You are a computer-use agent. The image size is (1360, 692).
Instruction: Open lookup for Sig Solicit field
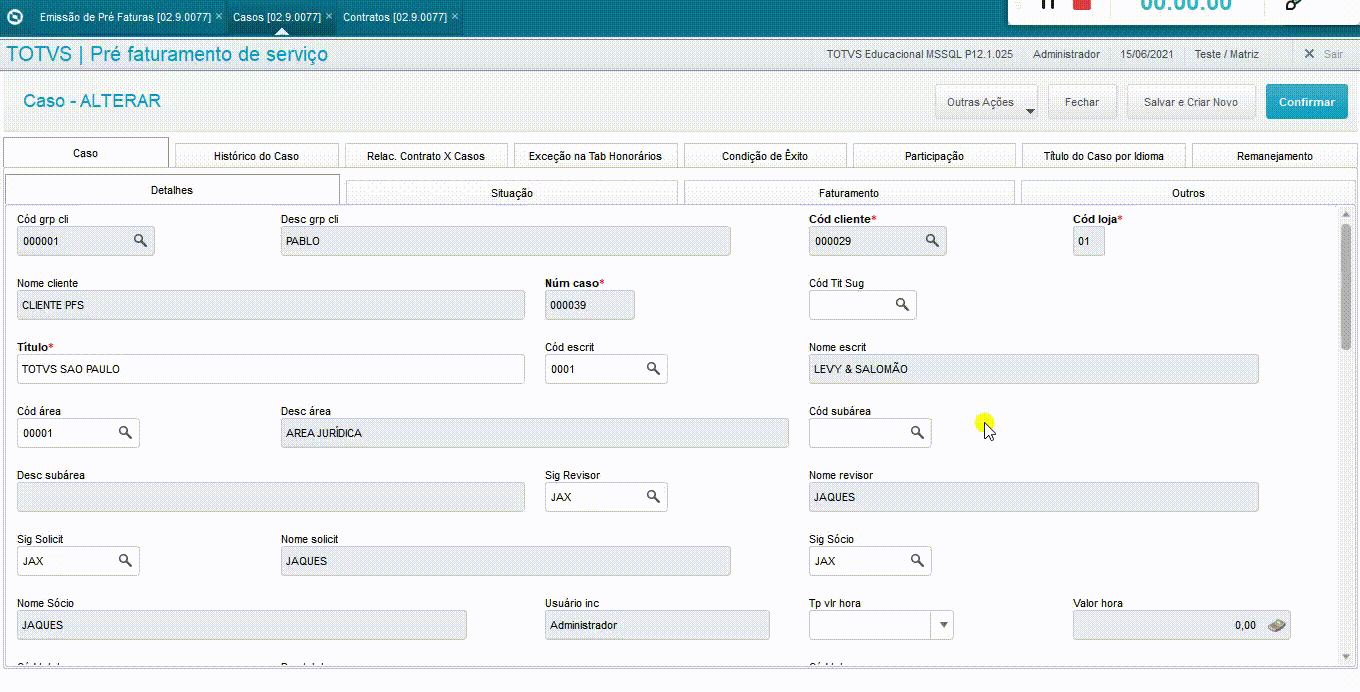click(x=125, y=561)
